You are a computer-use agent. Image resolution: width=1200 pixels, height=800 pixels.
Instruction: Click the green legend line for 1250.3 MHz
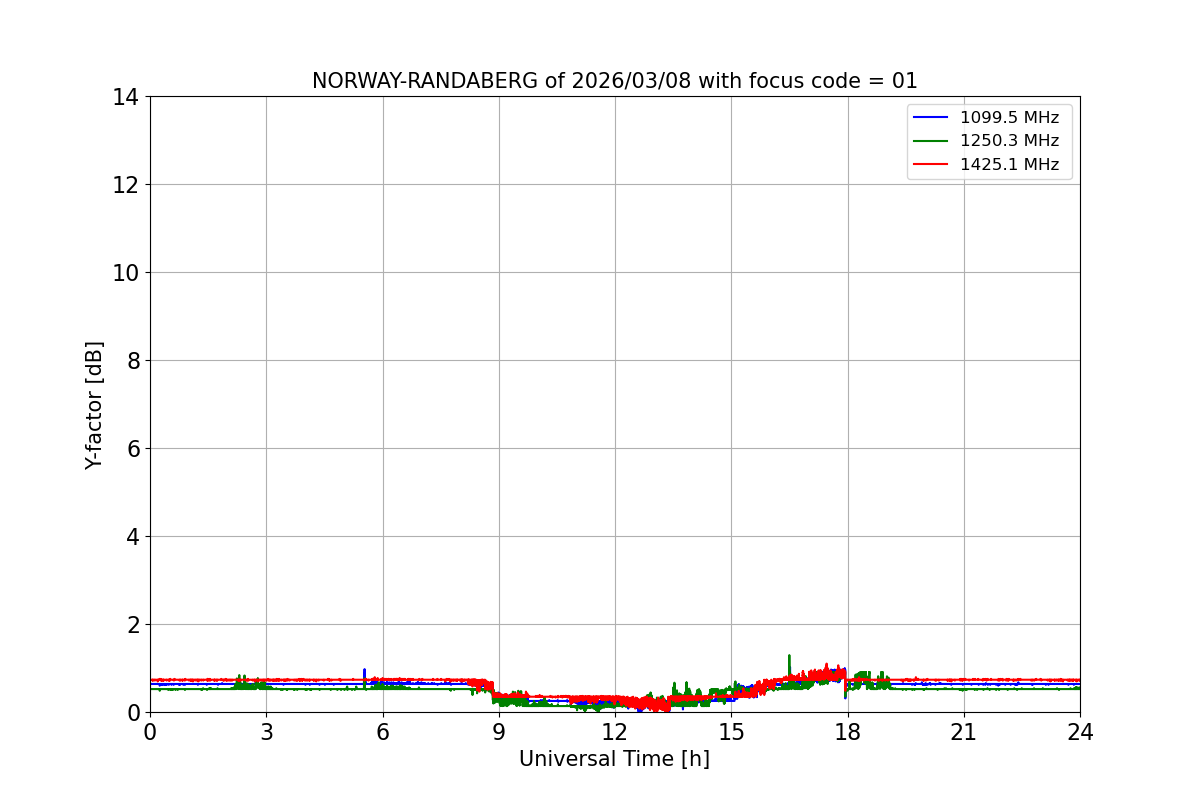click(931, 141)
